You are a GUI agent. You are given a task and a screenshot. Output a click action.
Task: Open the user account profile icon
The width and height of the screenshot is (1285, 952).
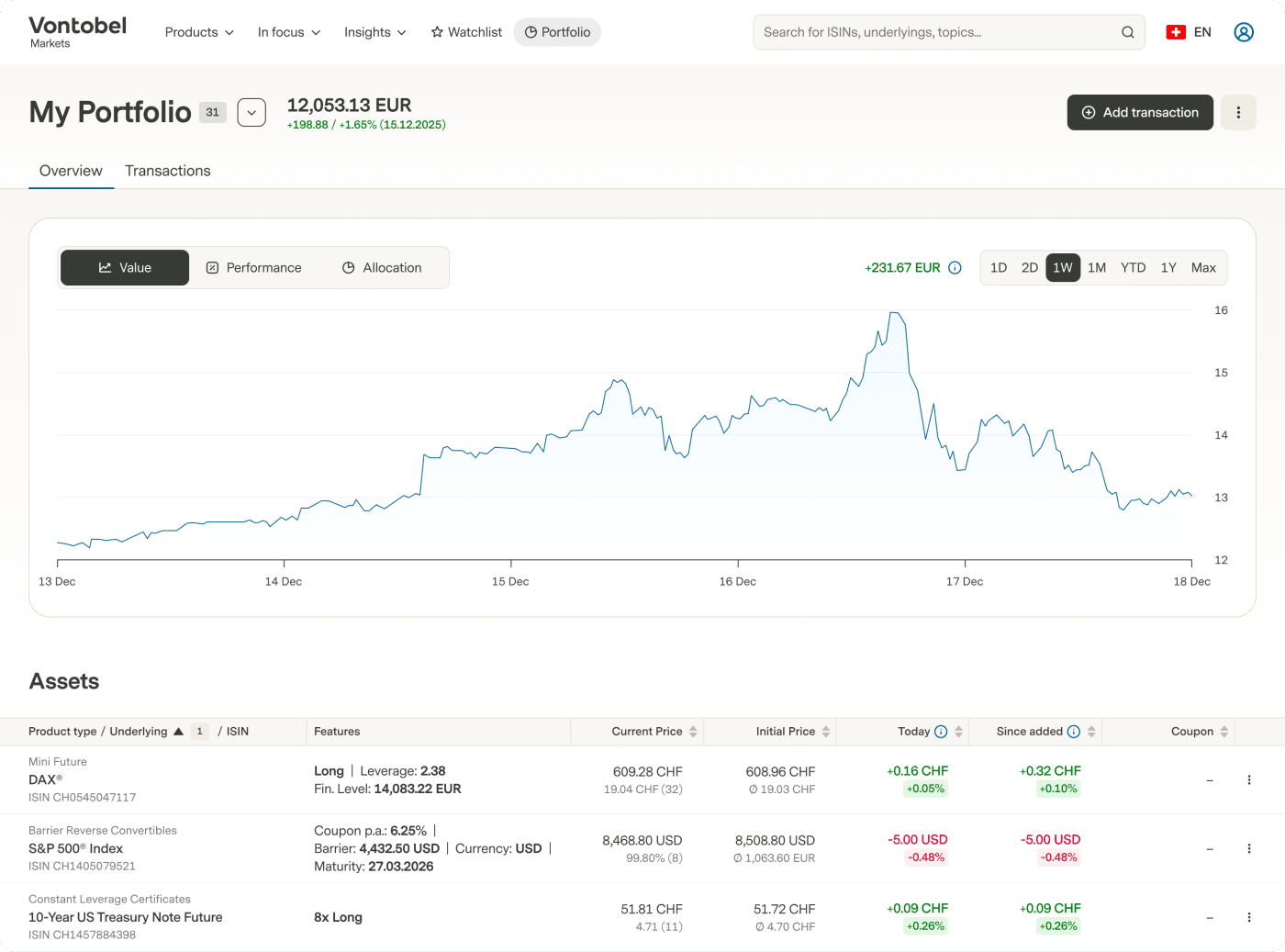(1244, 32)
